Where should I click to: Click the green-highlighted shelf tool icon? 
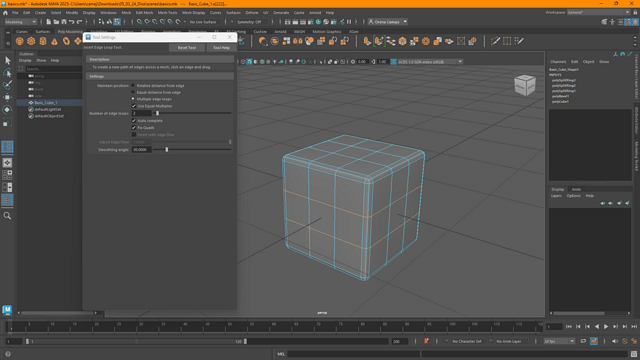[x=379, y=41]
